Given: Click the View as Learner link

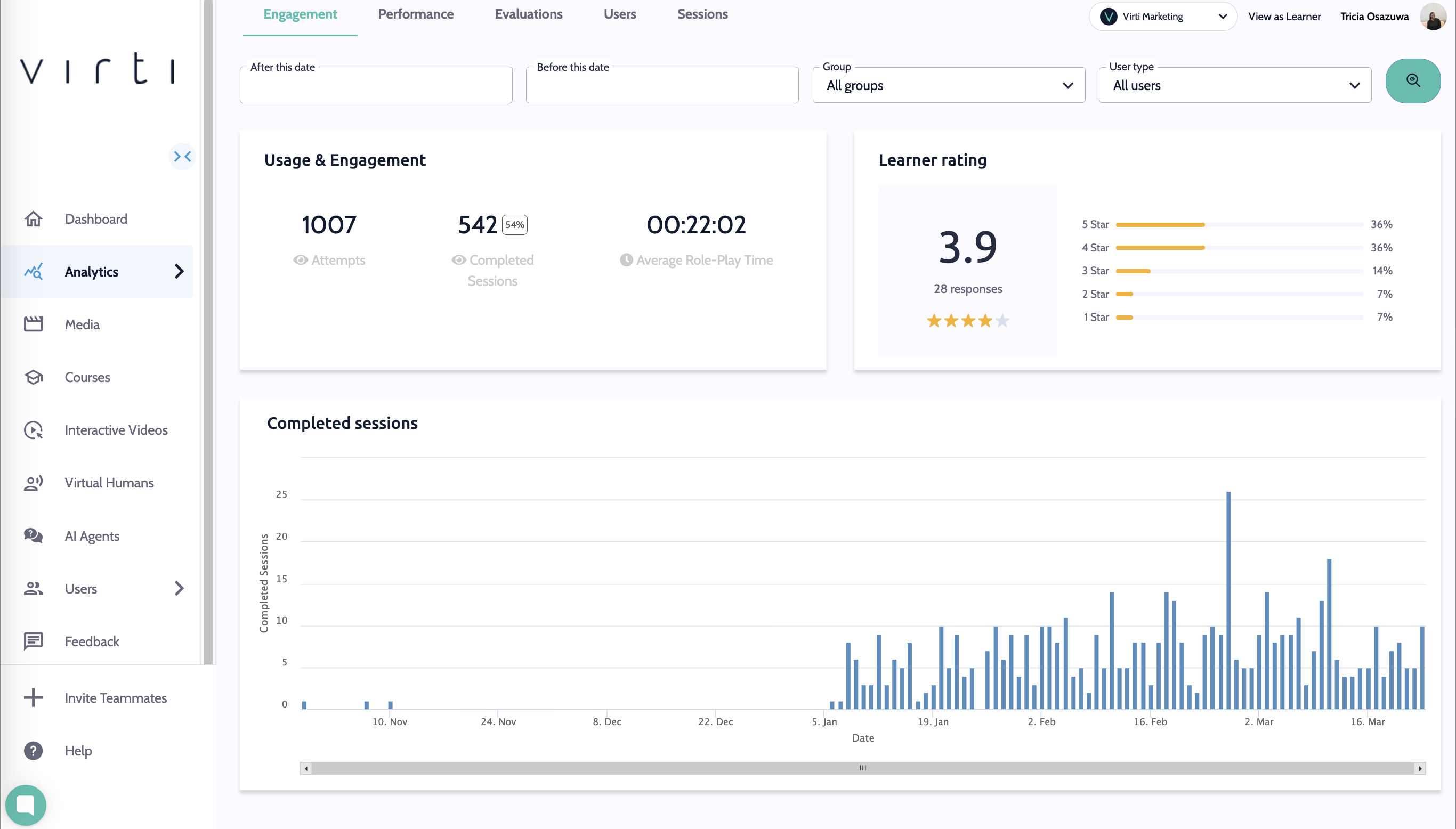Looking at the screenshot, I should (x=1284, y=17).
